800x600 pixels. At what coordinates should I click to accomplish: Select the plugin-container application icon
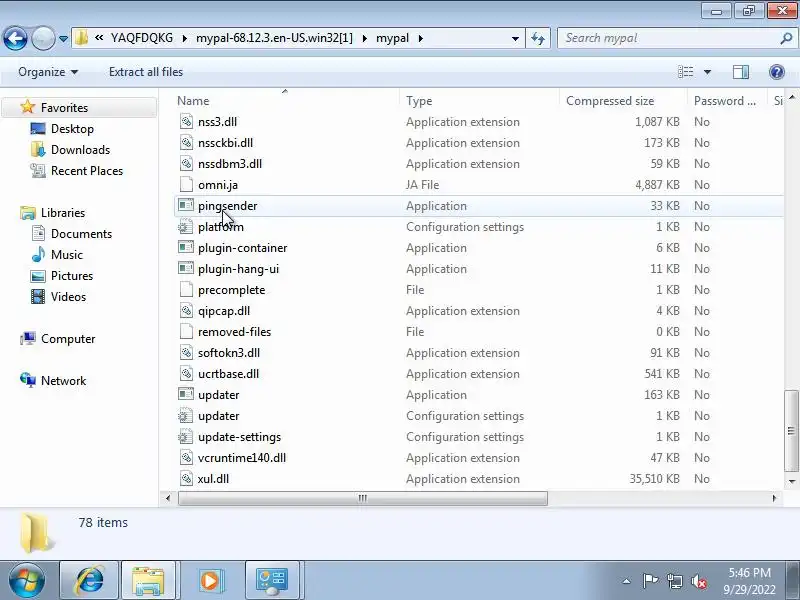(186, 247)
